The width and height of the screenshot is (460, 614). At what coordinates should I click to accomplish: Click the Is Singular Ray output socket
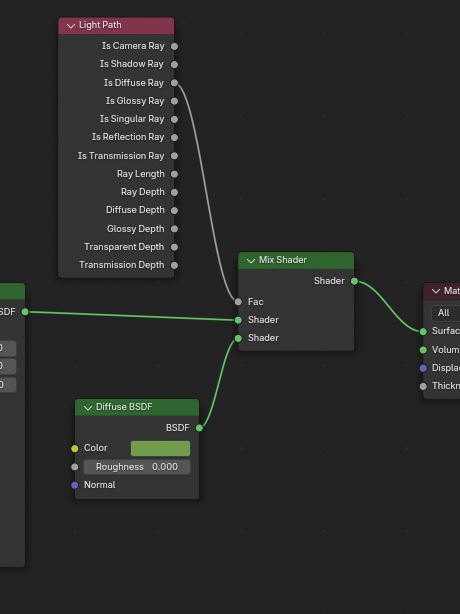[x=175, y=119]
